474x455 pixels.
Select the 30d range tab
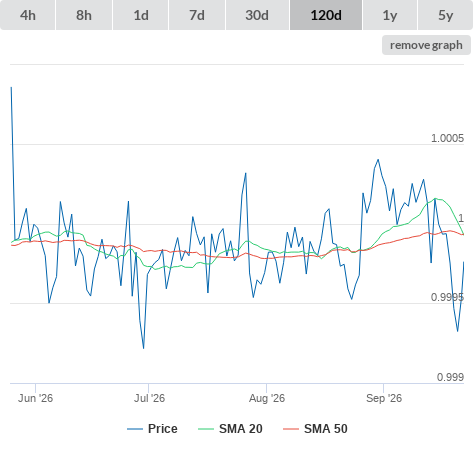point(257,15)
